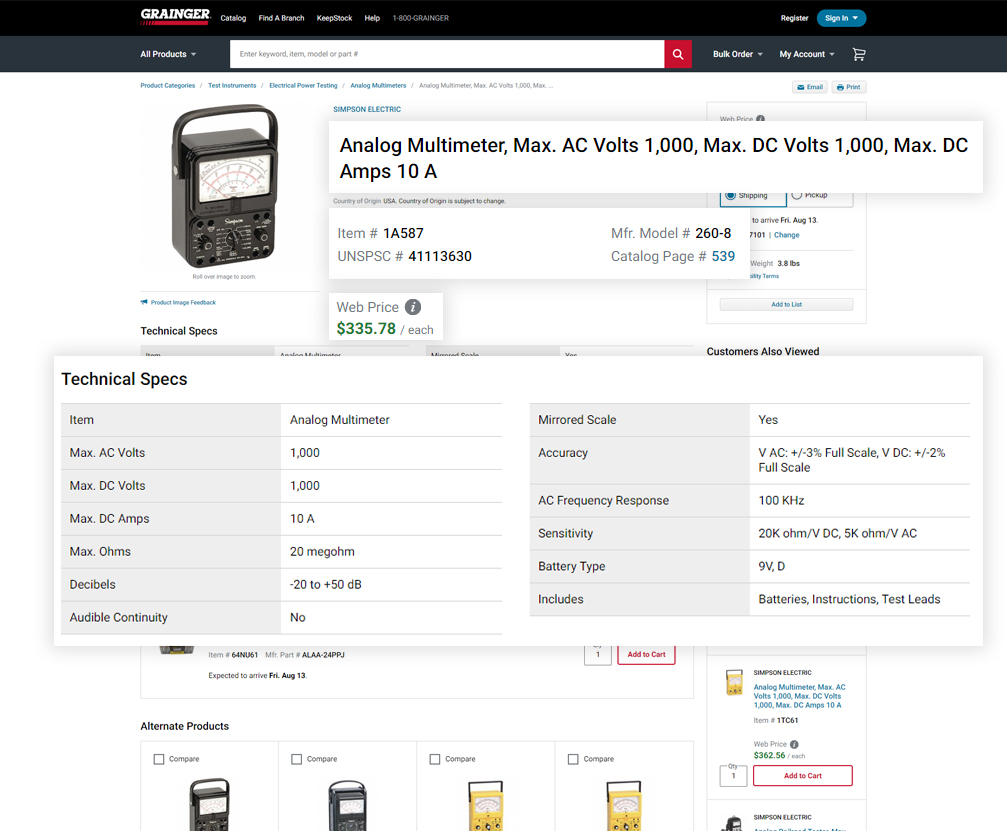Click UNSPSC # 41113630 text
Viewport: 1007px width, 831px height.
[x=405, y=256]
